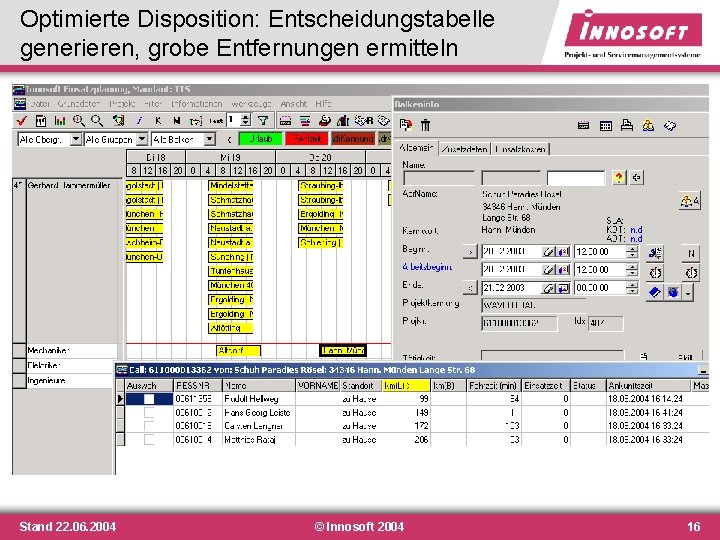This screenshot has width=720, height=540.
Task: Tick Auswahl checkbox for Rudolf Hellweg
Action: tap(149, 399)
